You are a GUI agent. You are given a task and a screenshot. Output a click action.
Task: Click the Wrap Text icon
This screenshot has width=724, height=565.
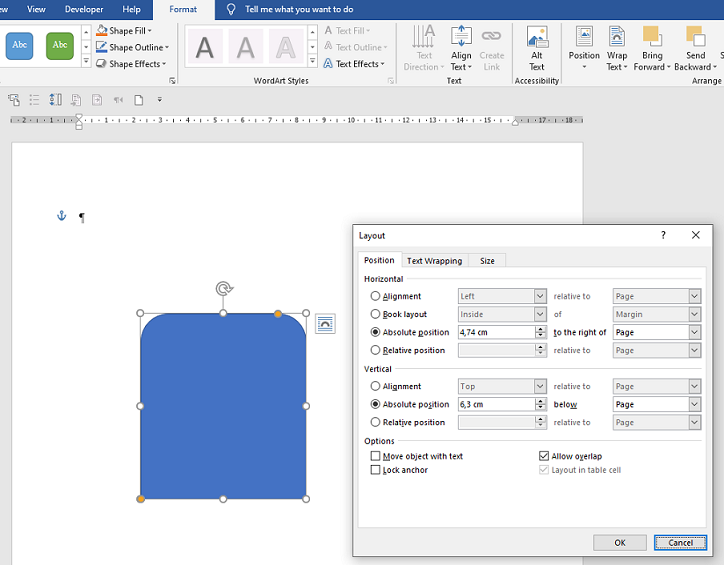pos(617,47)
